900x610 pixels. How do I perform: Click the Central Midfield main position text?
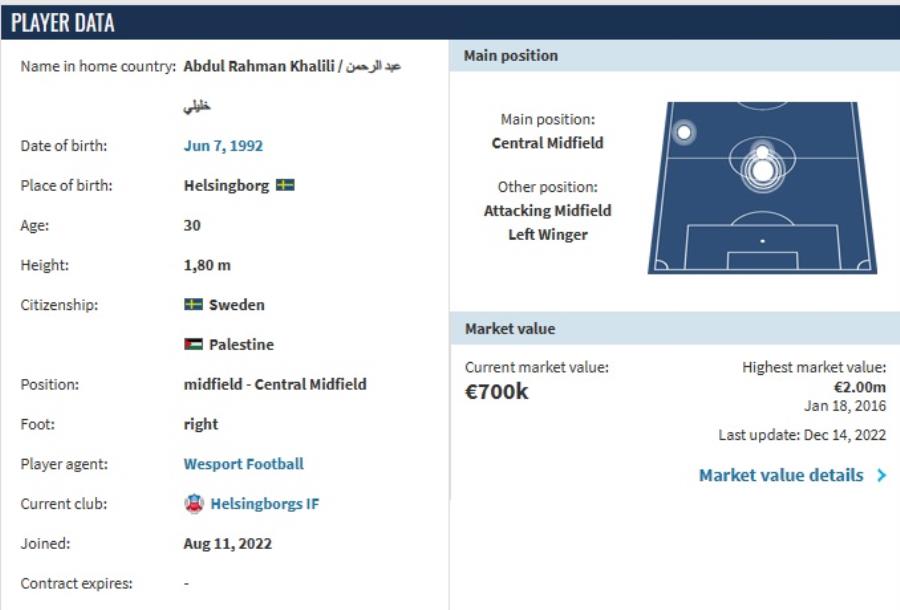click(547, 143)
